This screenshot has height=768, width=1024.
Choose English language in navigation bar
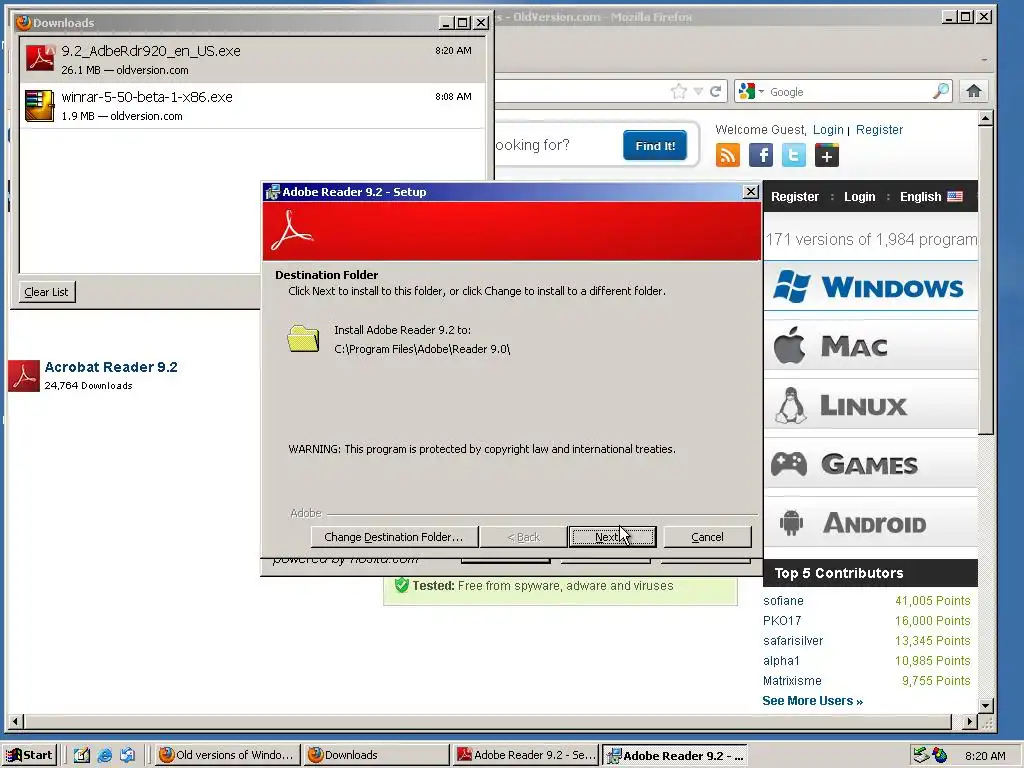click(931, 197)
